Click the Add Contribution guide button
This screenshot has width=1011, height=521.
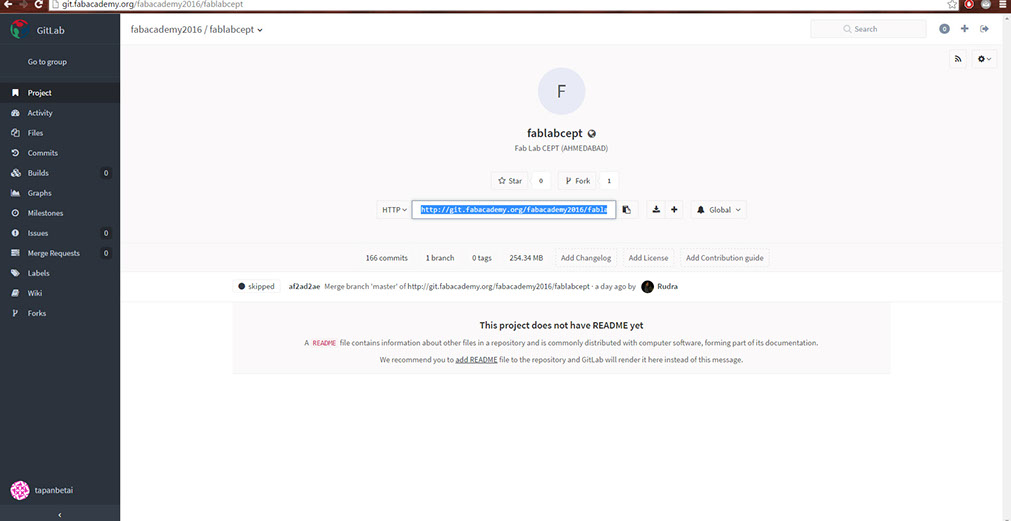tap(725, 258)
